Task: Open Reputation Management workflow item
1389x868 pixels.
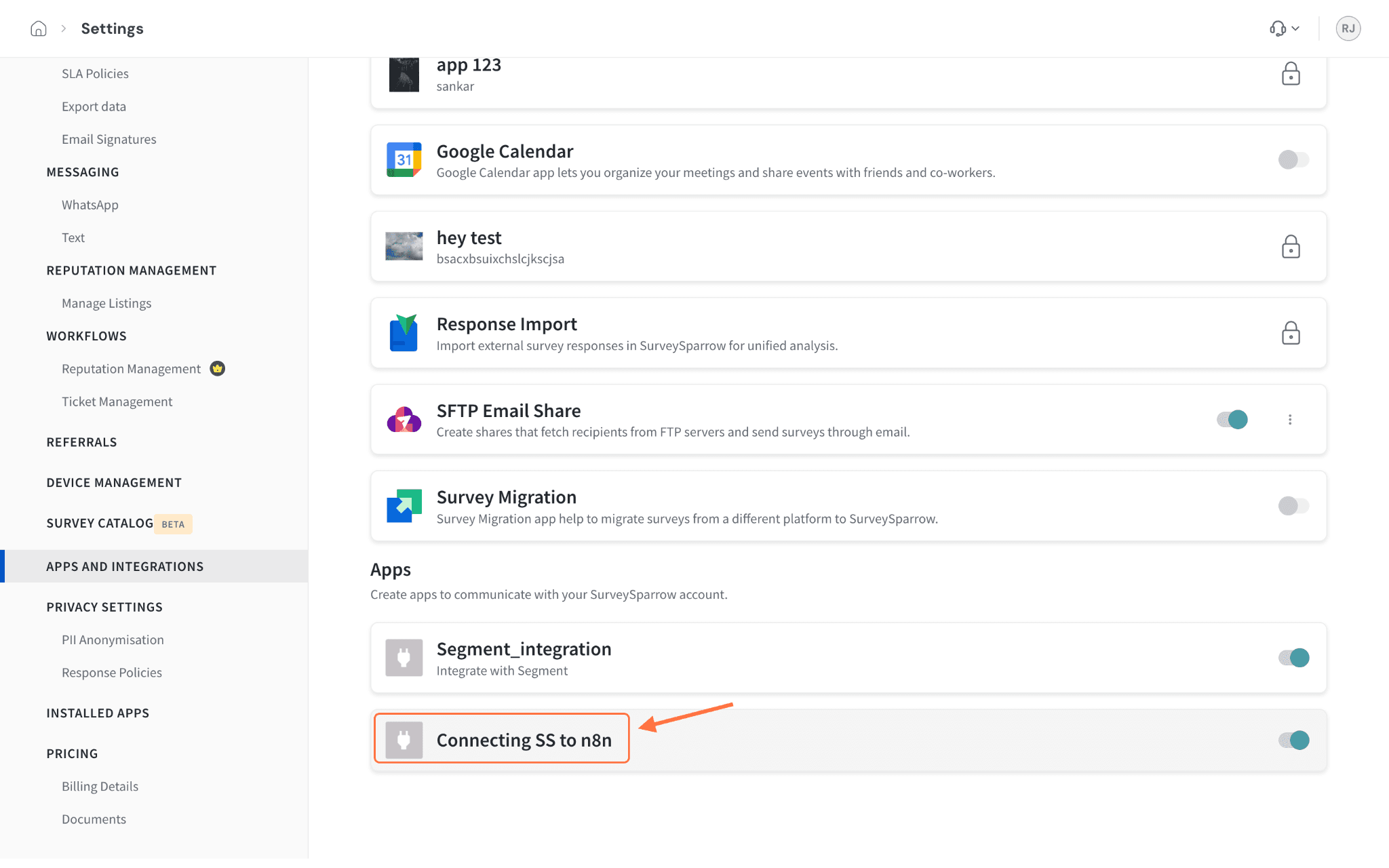Action: tap(131, 369)
